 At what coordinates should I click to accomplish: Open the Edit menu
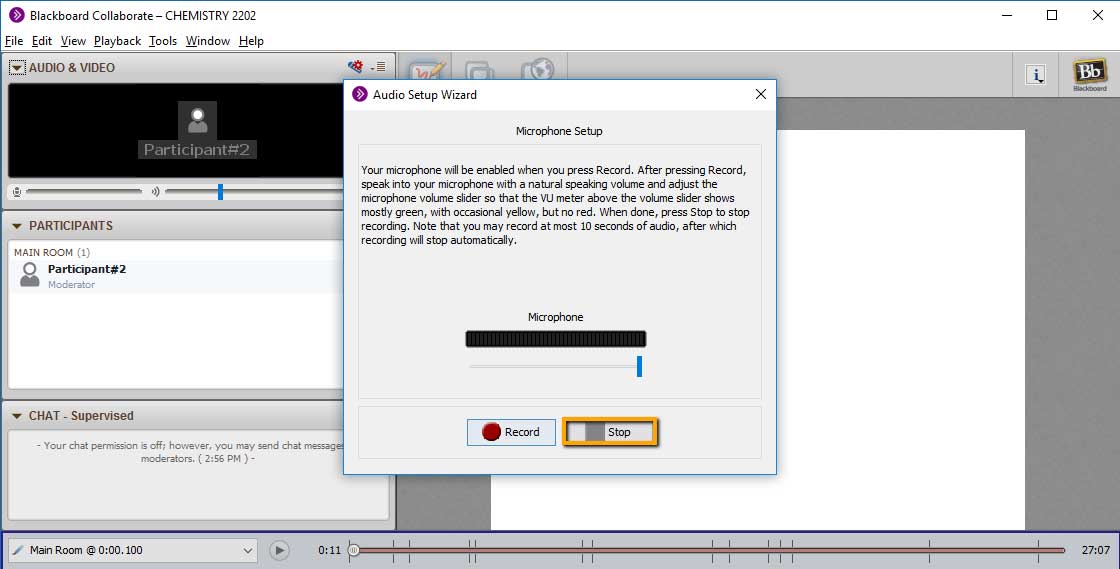41,41
